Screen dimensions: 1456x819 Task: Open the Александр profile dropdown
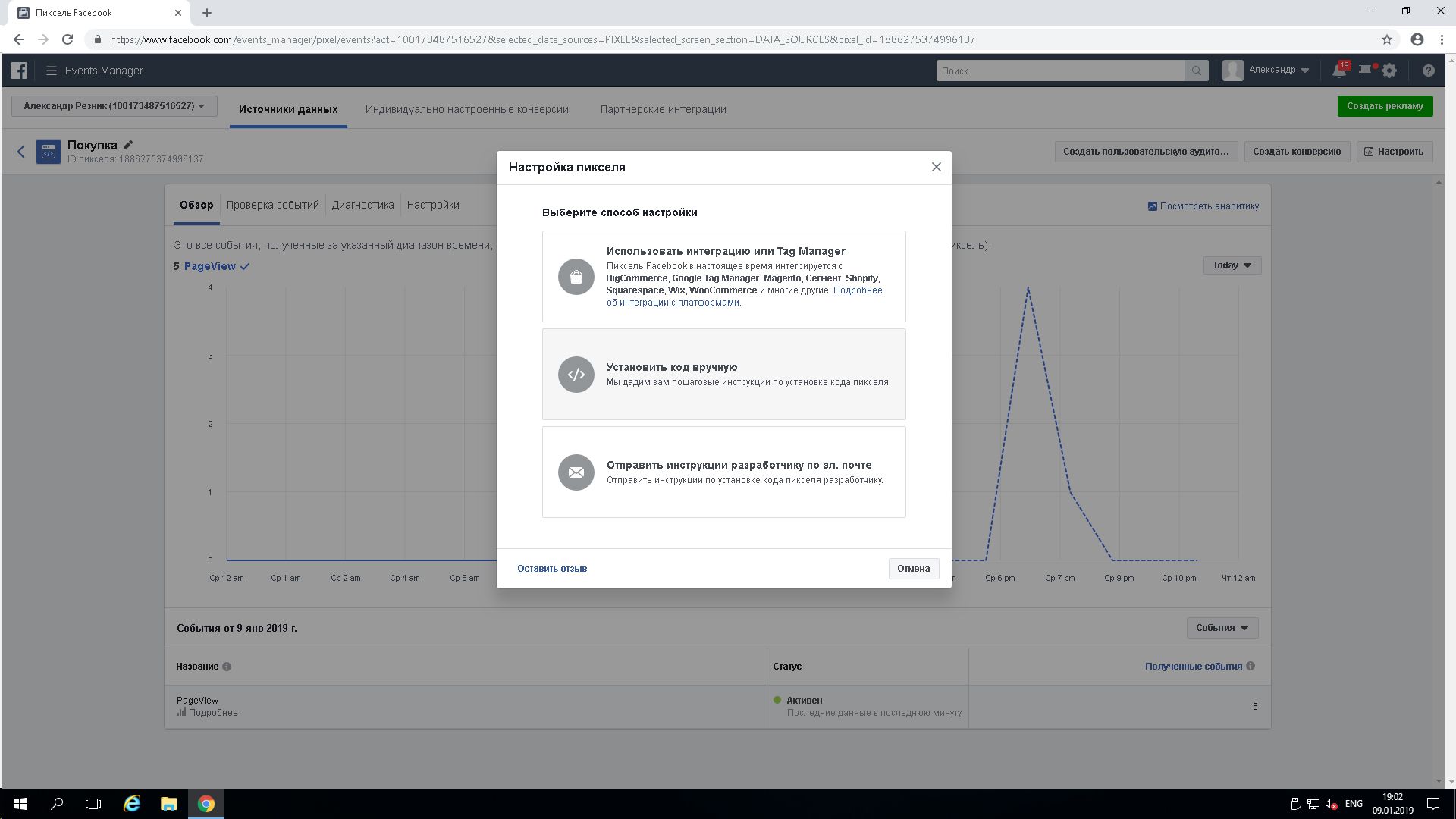click(1266, 71)
